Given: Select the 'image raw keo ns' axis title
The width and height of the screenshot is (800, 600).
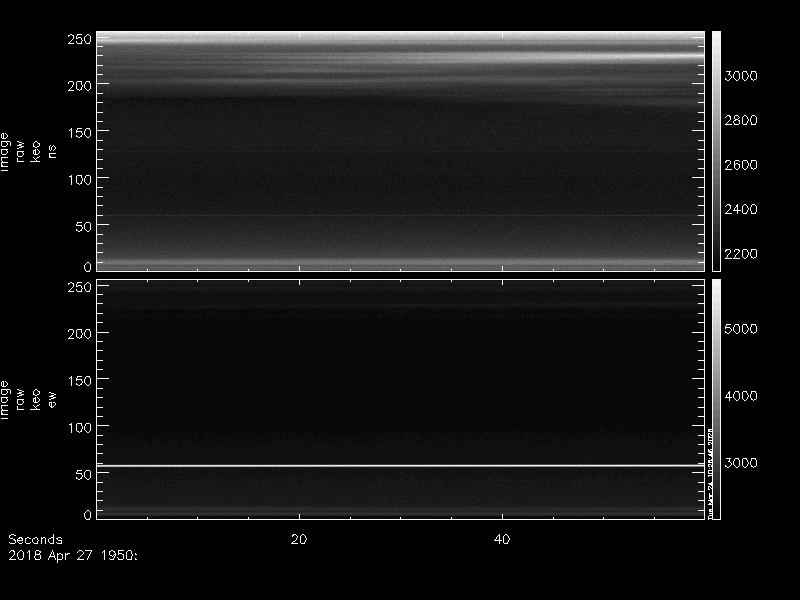Looking at the screenshot, I should [28, 150].
